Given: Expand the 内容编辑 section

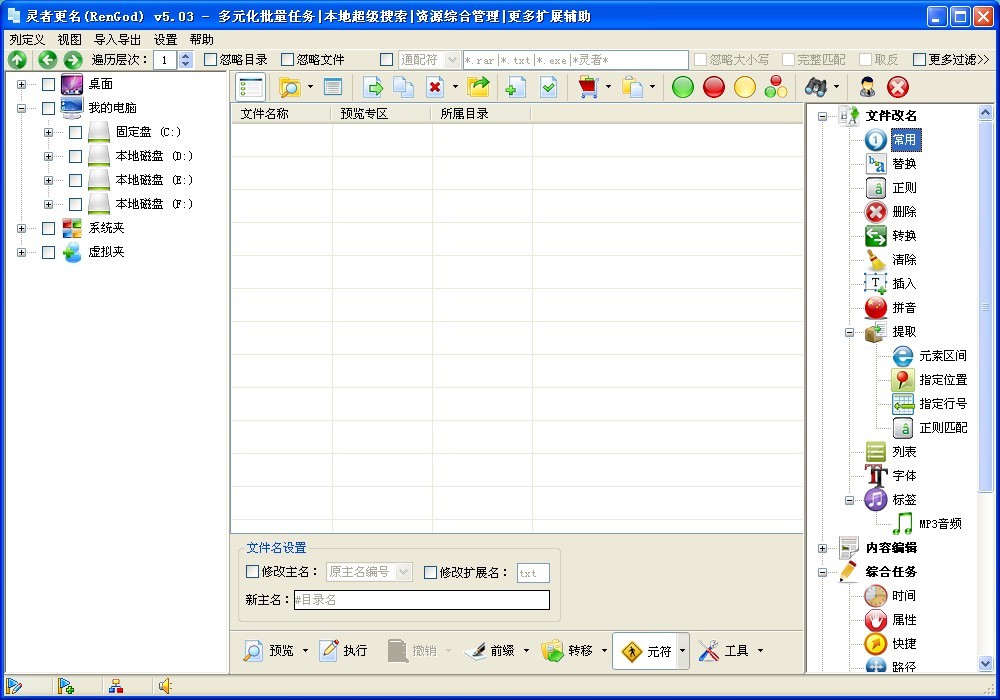Looking at the screenshot, I should coord(822,548).
